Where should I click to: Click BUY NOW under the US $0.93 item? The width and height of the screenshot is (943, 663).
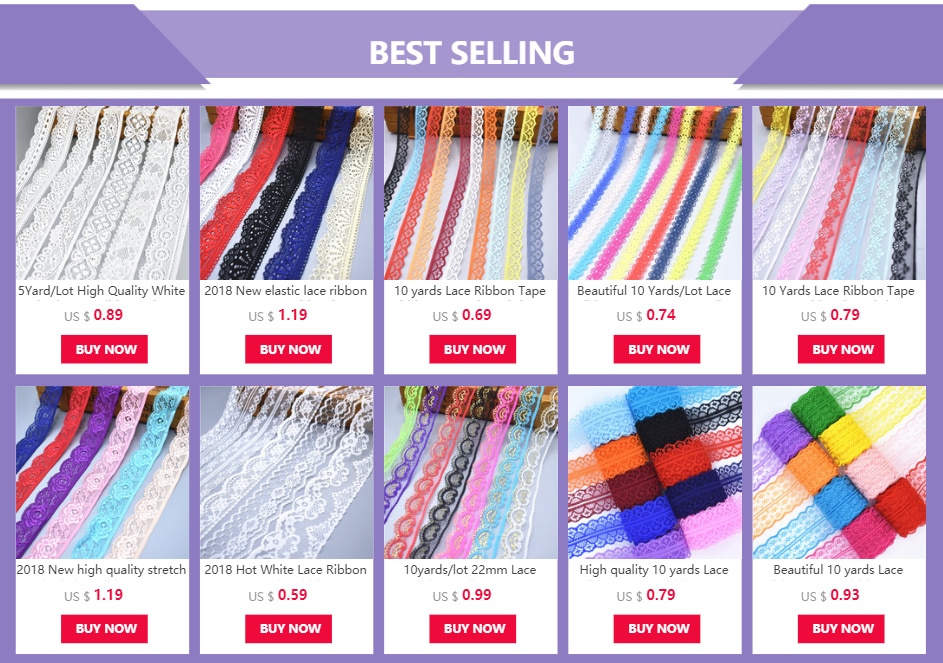(x=841, y=629)
